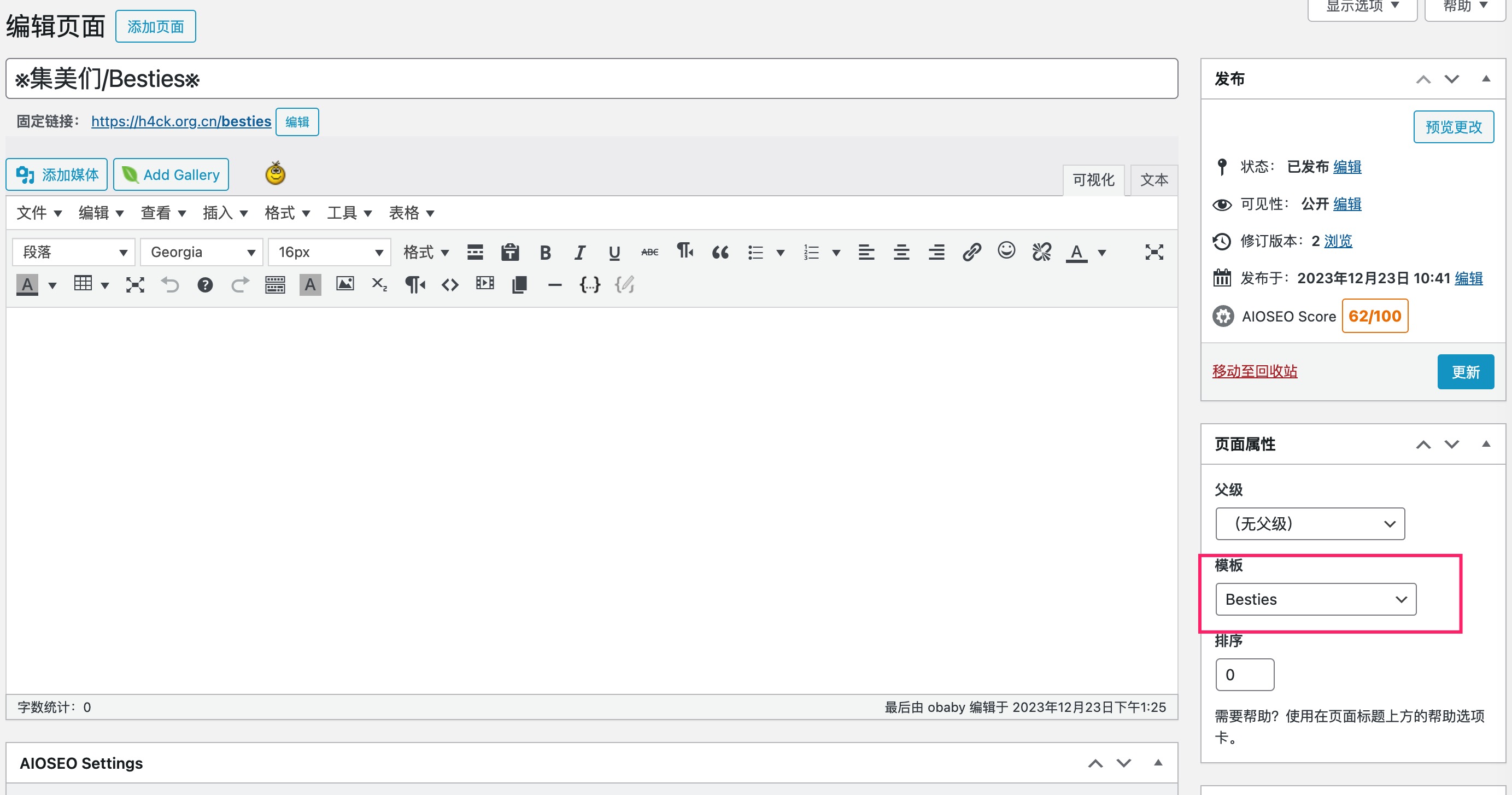Click the 排序 order input field

pyautogui.click(x=1244, y=675)
